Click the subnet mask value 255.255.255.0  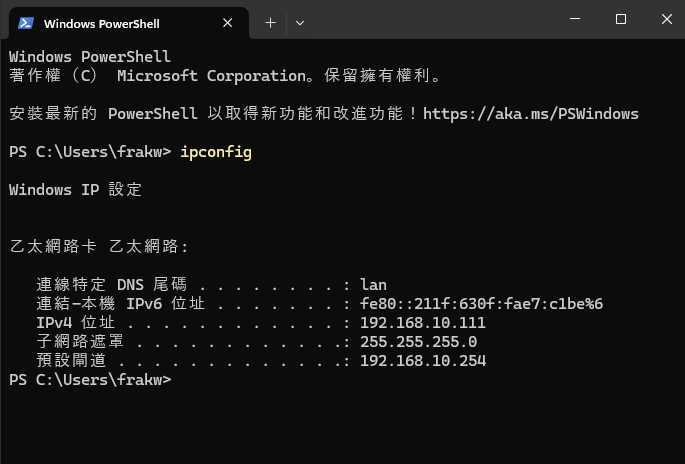418,342
